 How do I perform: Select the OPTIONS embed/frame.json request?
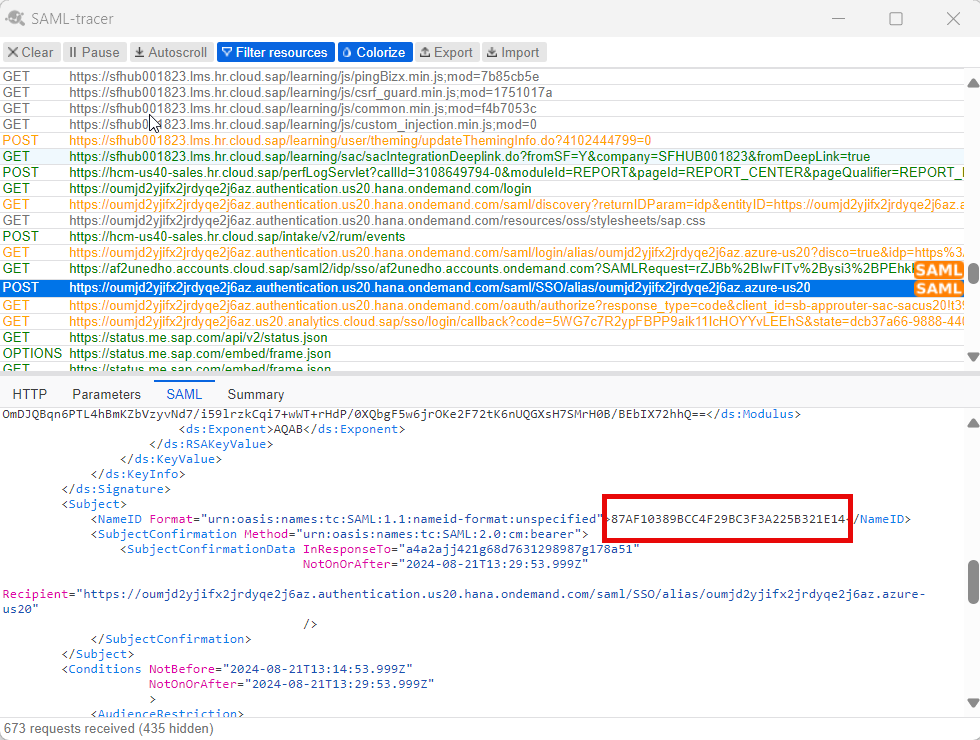pos(481,354)
